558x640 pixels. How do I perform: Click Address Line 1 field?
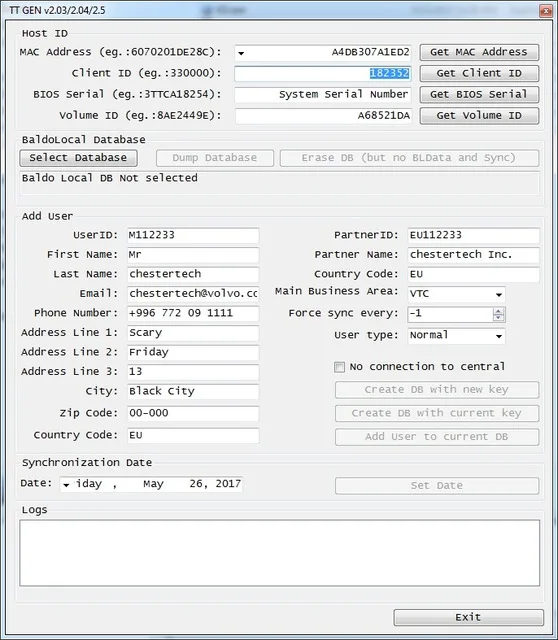point(193,333)
